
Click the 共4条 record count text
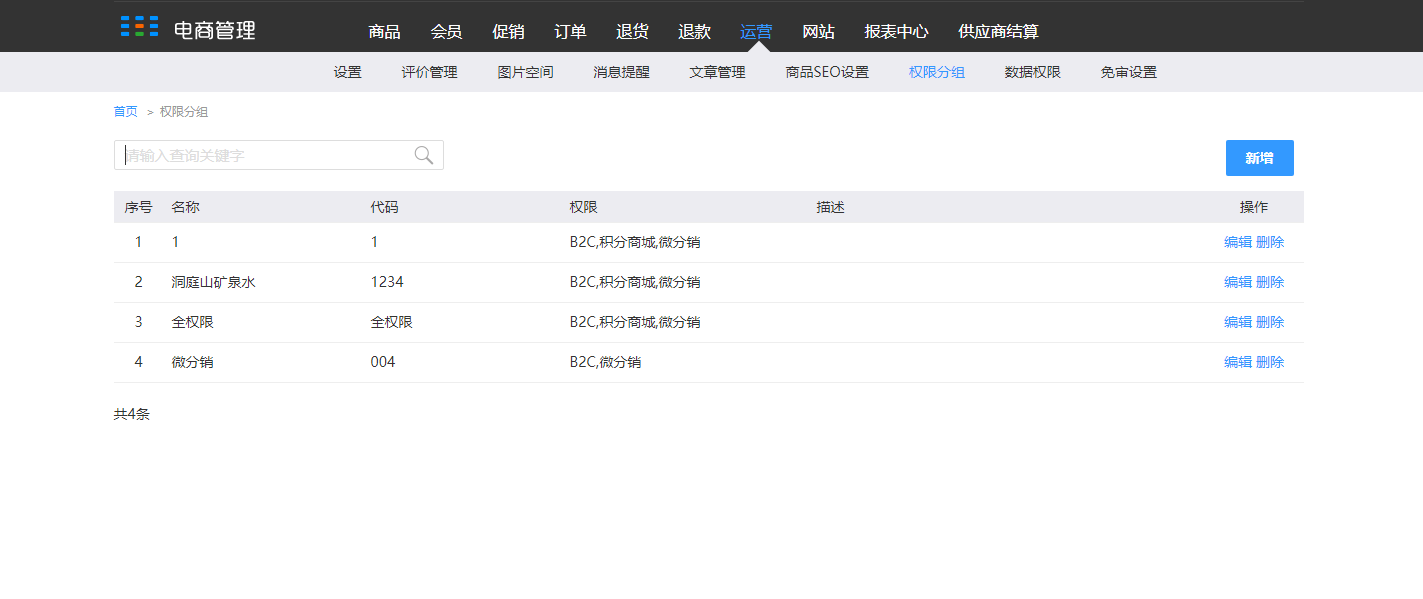click(132, 414)
